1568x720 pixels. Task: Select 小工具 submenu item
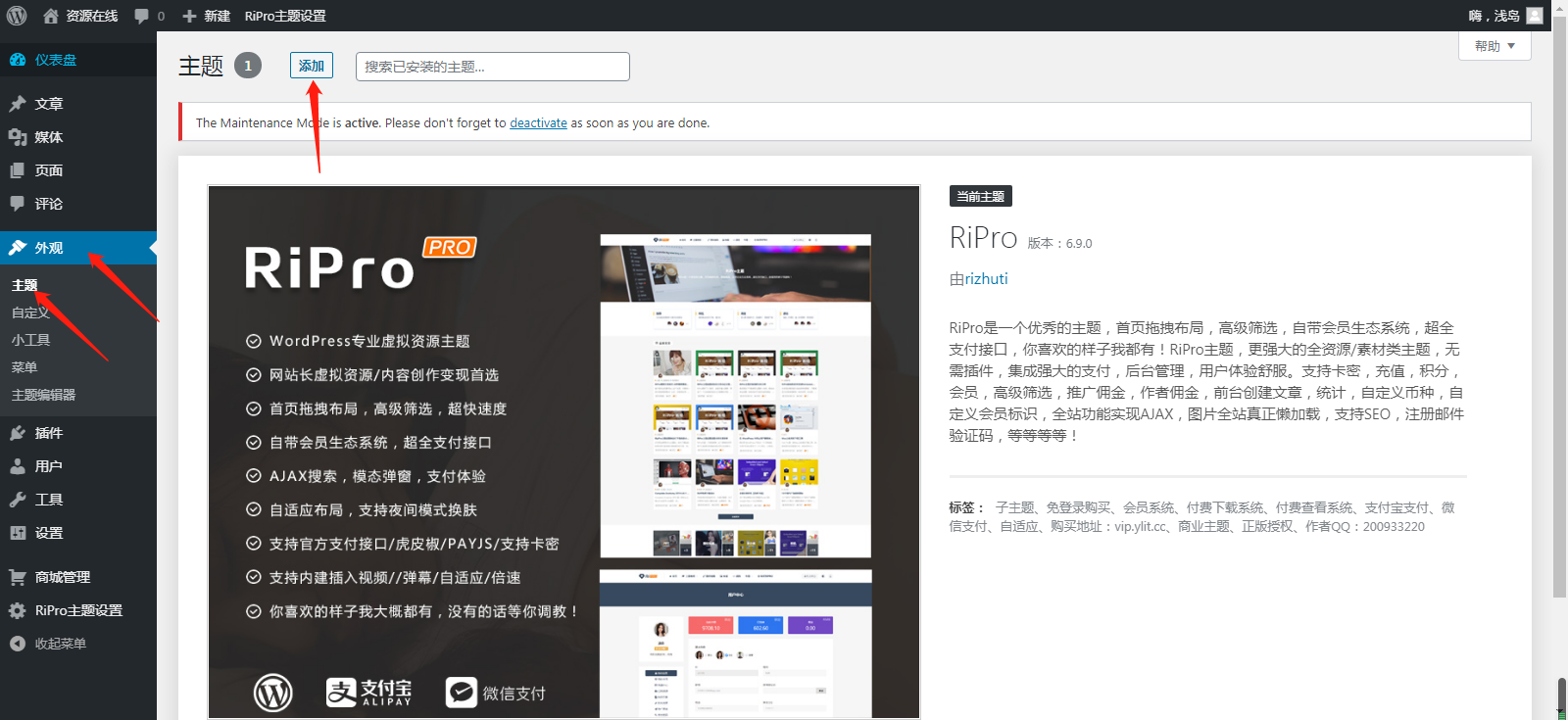tap(30, 340)
